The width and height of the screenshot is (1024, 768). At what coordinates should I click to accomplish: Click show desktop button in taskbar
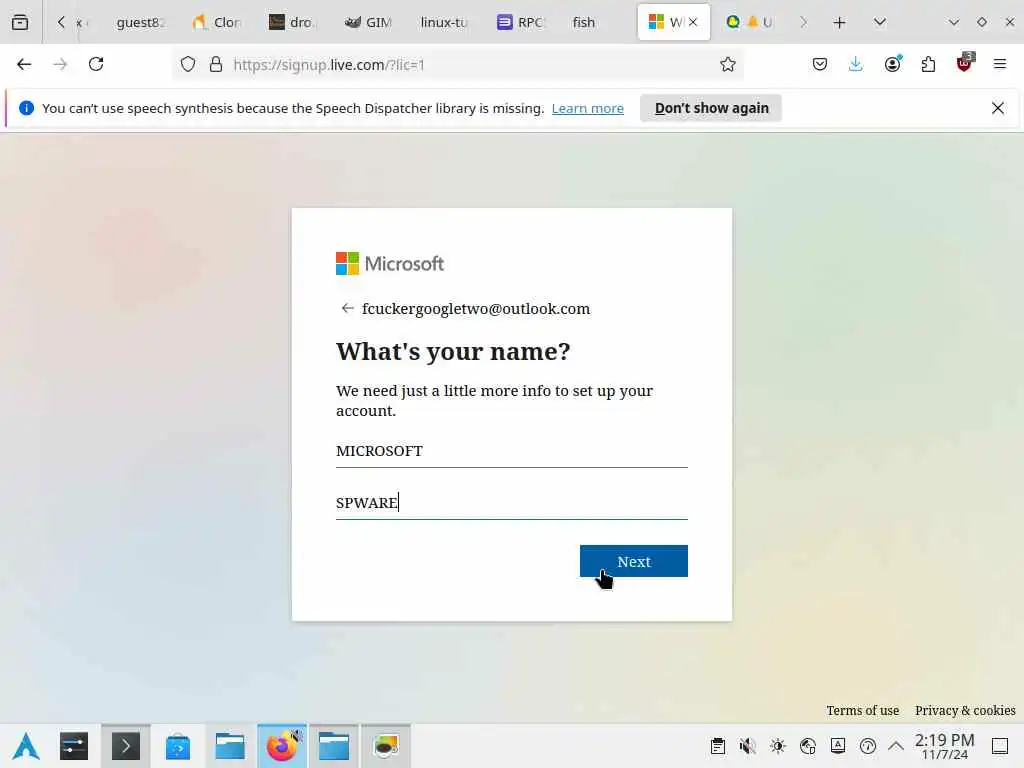pos(1000,746)
